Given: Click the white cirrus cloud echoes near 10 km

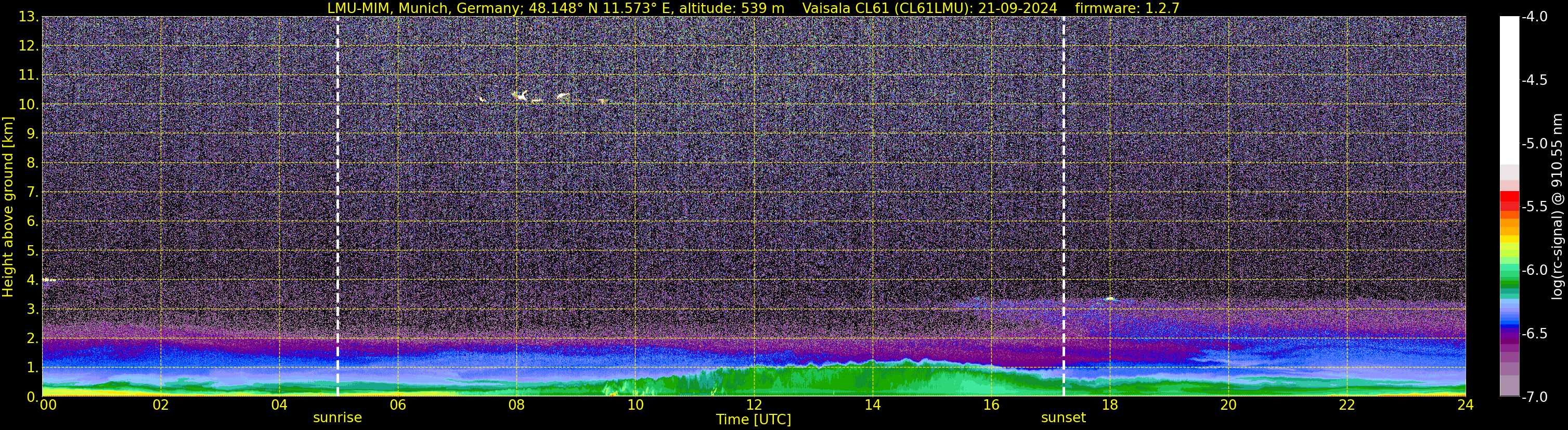Looking at the screenshot, I should 543,96.
